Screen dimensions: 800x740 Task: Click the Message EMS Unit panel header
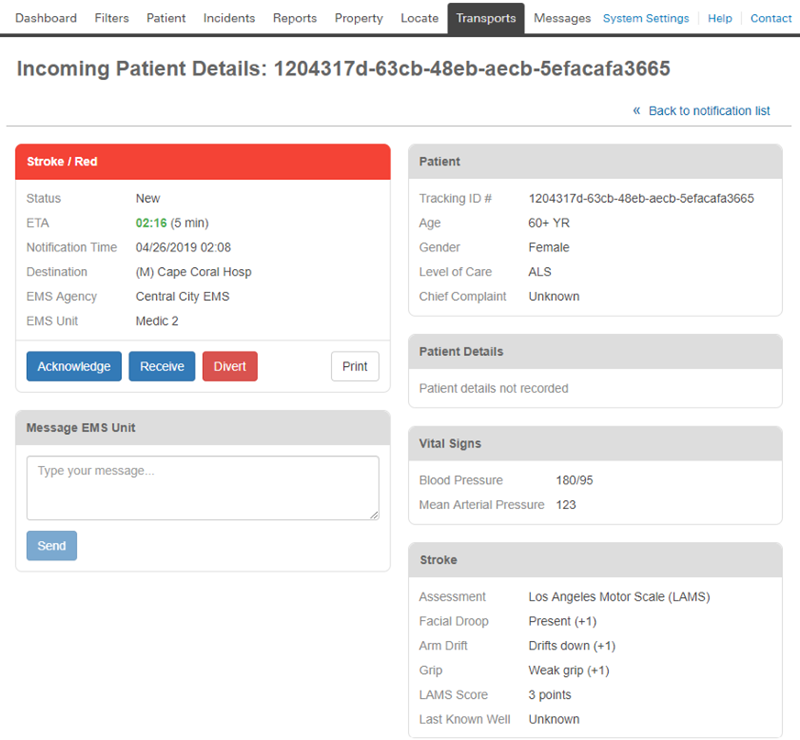click(203, 428)
